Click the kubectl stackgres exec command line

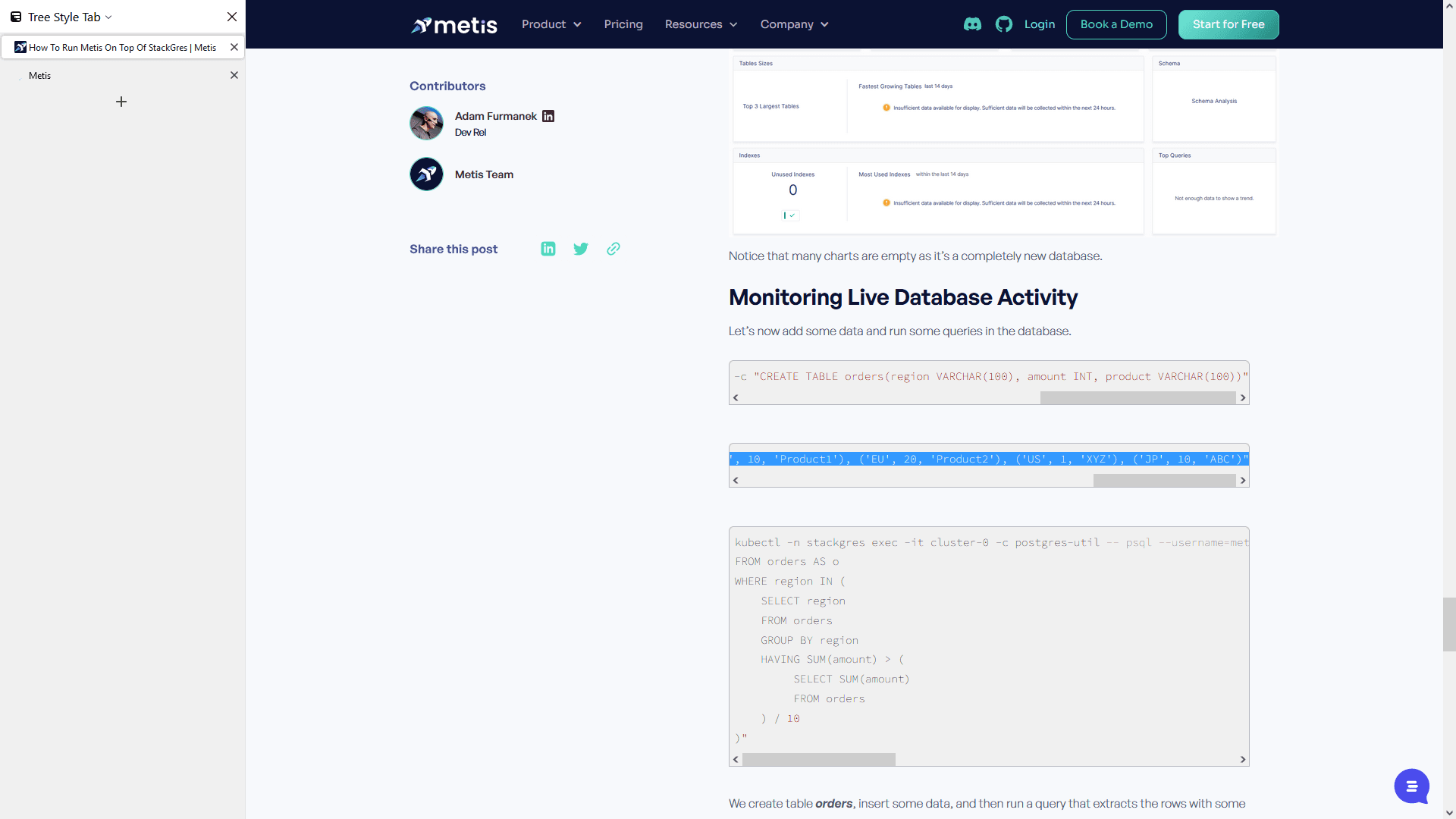(991, 542)
